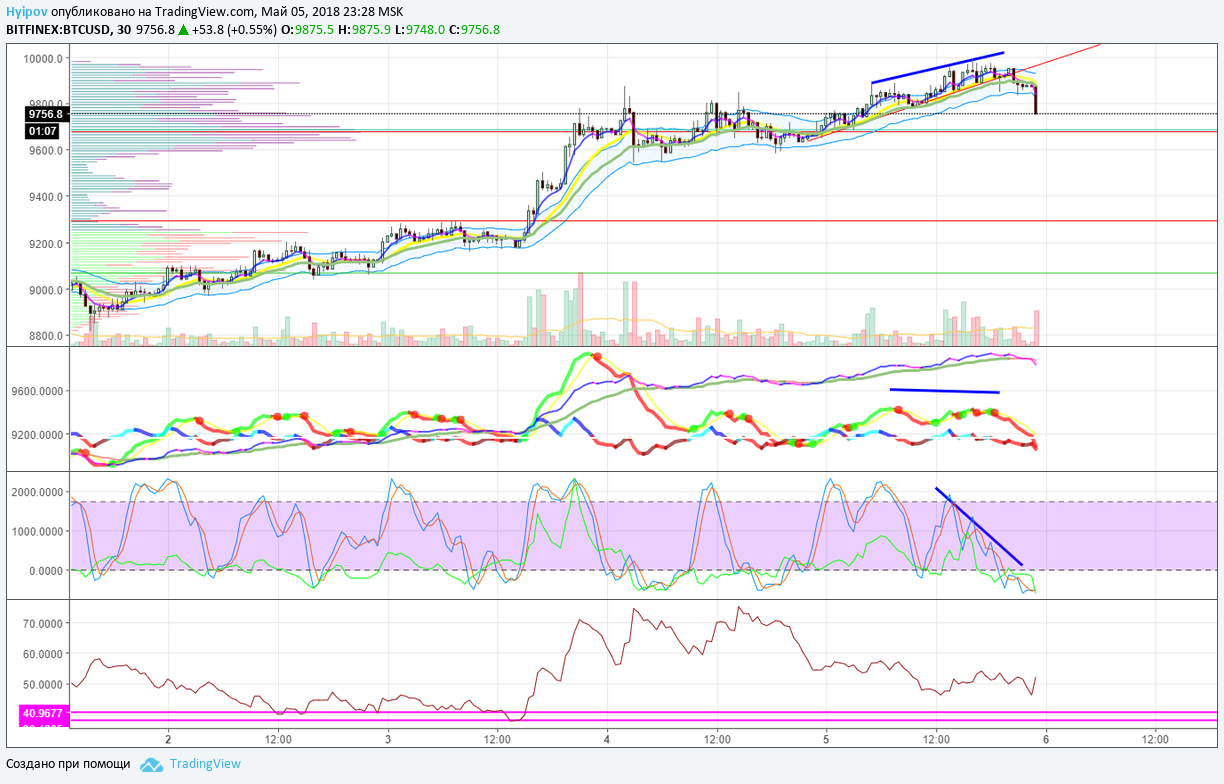Click the C:9756.8 close value
The image size is (1224, 784).
click(x=475, y=30)
